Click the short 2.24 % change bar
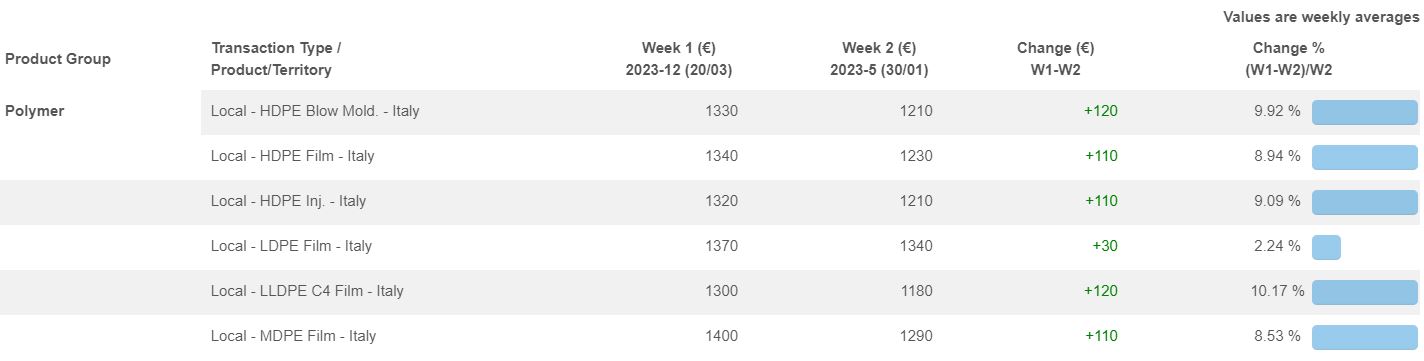 [1326, 247]
